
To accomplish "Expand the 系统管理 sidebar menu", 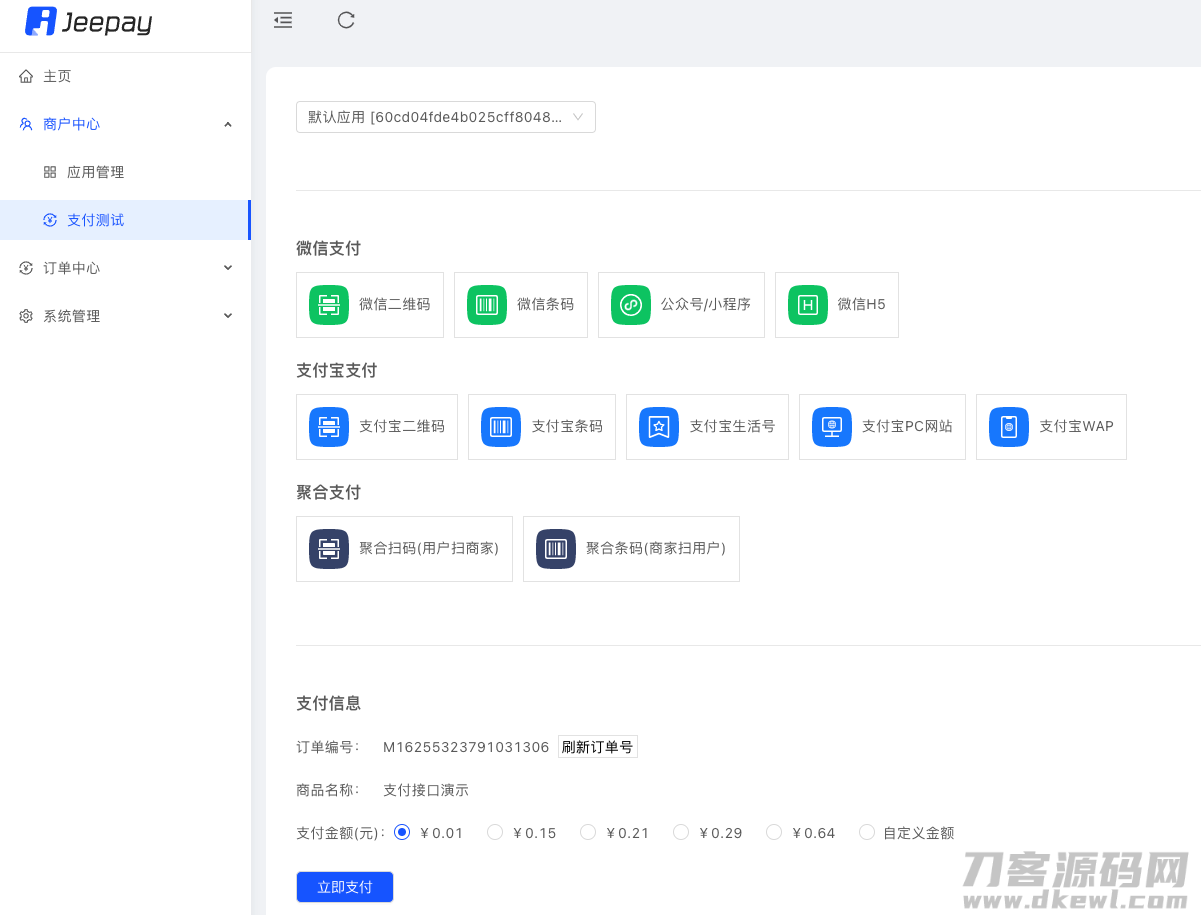I will coord(125,316).
